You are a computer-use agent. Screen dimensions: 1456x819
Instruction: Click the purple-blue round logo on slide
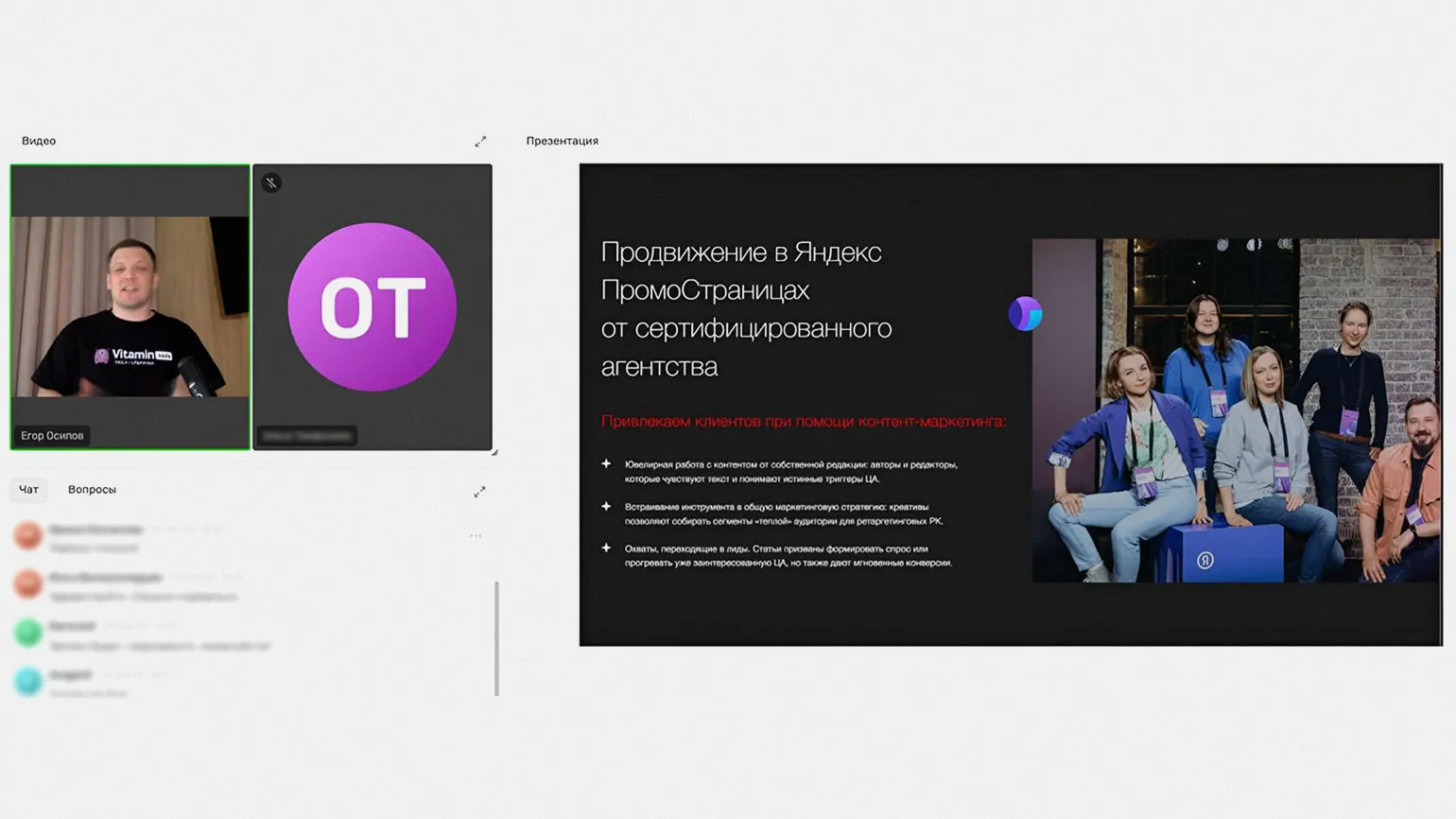(x=1025, y=313)
